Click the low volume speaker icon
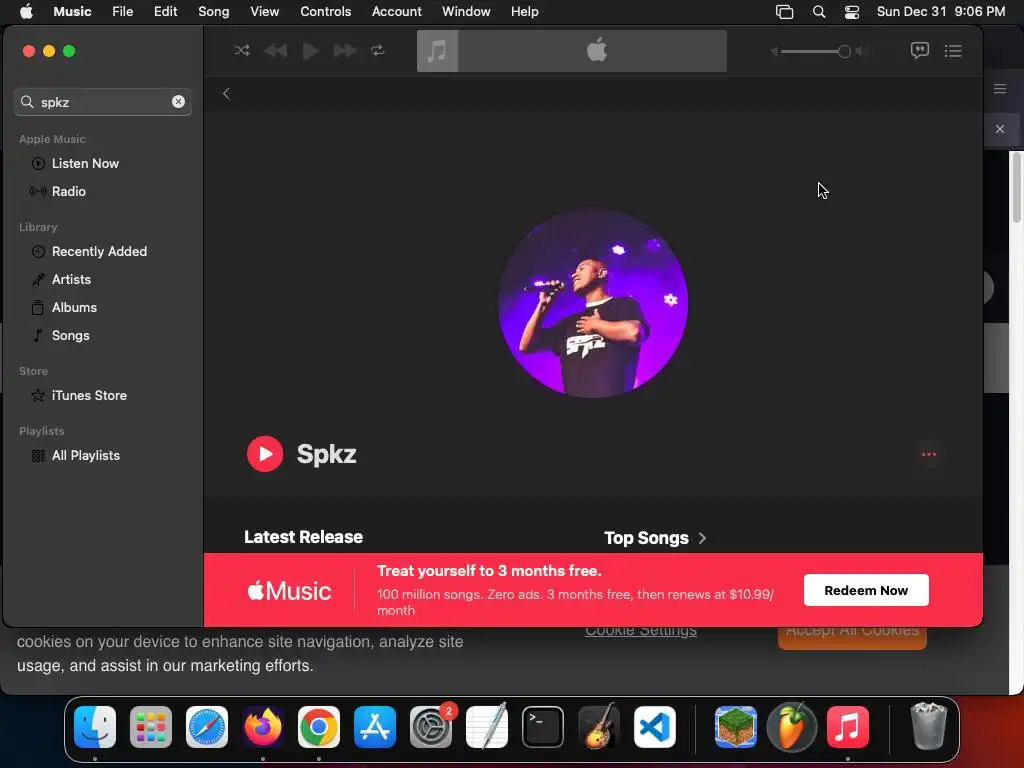 tap(775, 51)
